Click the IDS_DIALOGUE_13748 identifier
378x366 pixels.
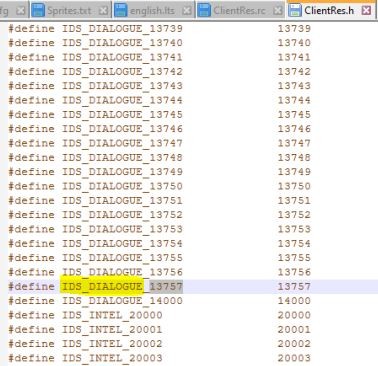(x=122, y=158)
